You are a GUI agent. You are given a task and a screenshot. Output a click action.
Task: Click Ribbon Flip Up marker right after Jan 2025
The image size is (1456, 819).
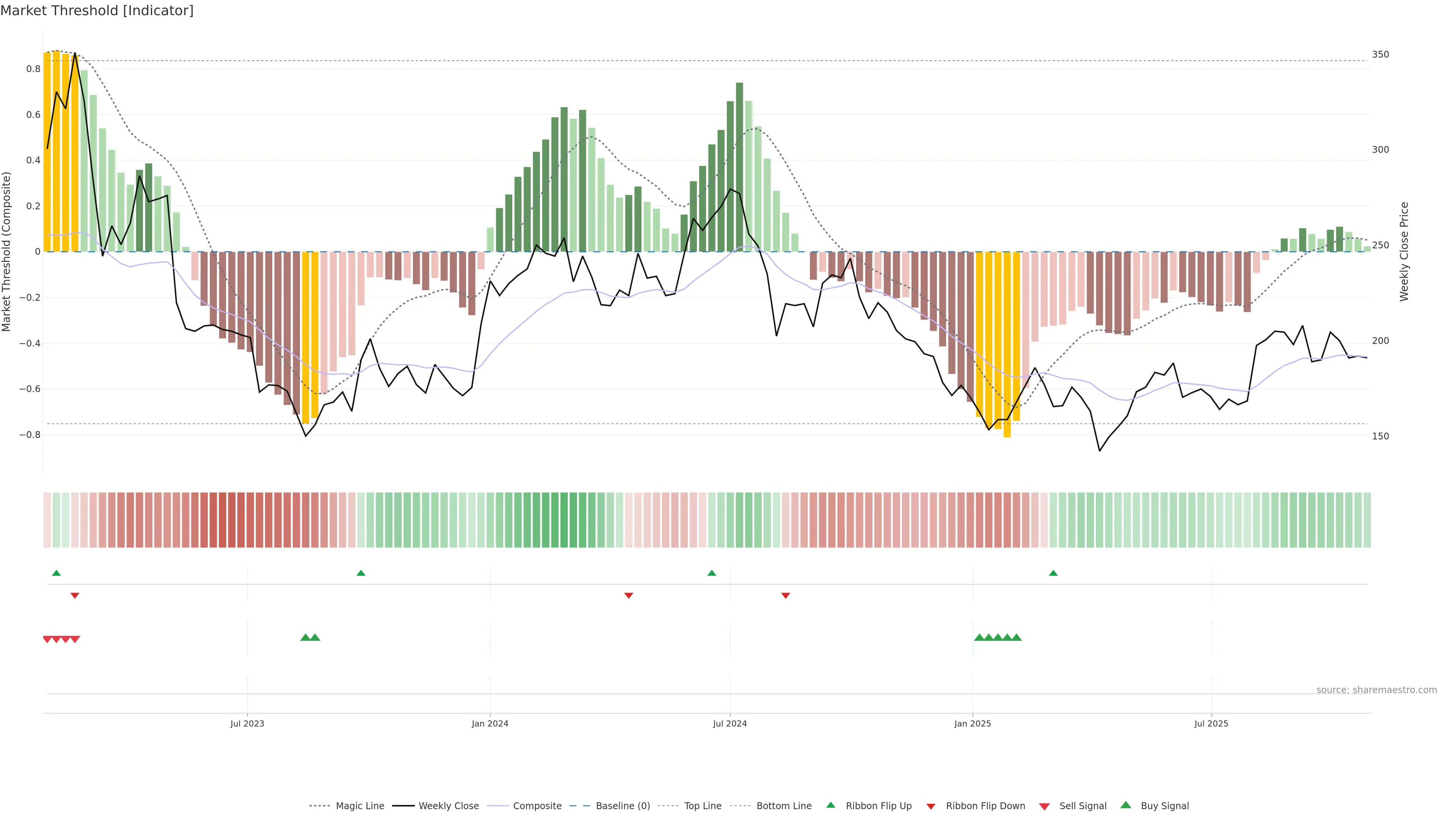(1053, 573)
